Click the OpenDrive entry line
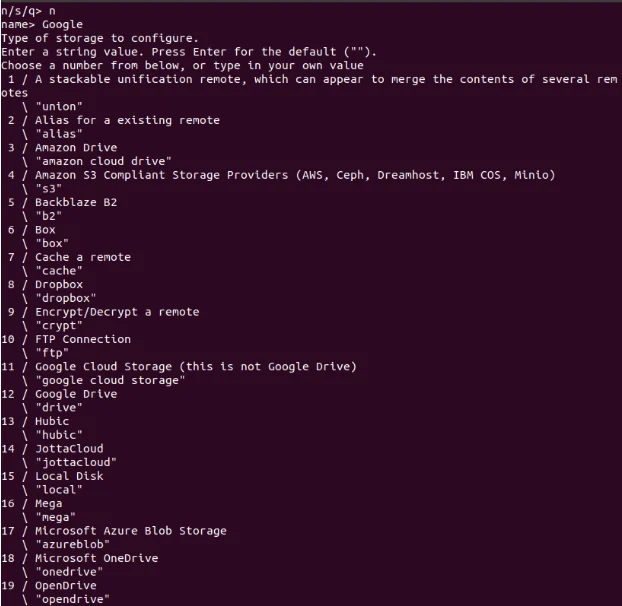Screen dimensions: 622x606 click(x=49, y=586)
